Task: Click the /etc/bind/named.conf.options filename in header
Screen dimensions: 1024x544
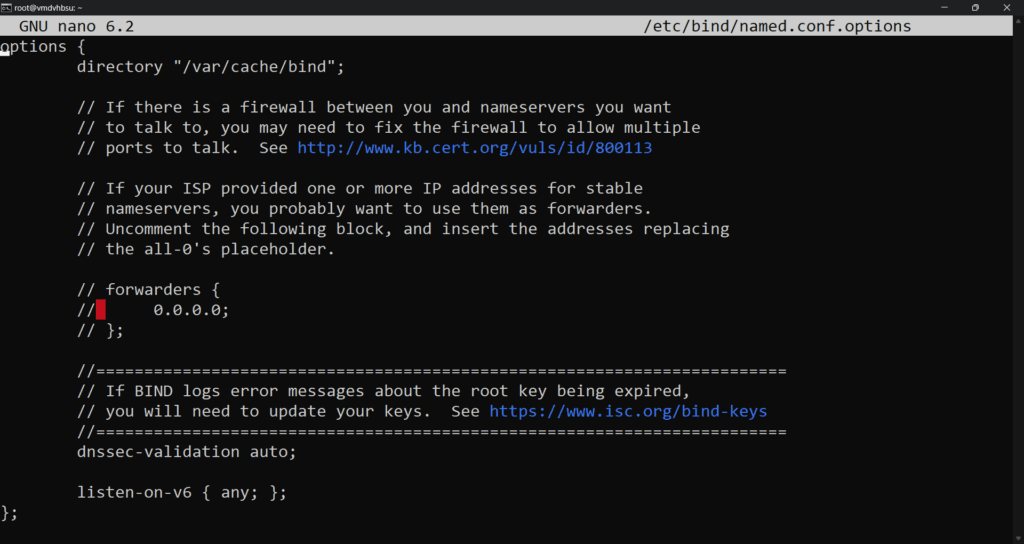Action: pos(778,27)
